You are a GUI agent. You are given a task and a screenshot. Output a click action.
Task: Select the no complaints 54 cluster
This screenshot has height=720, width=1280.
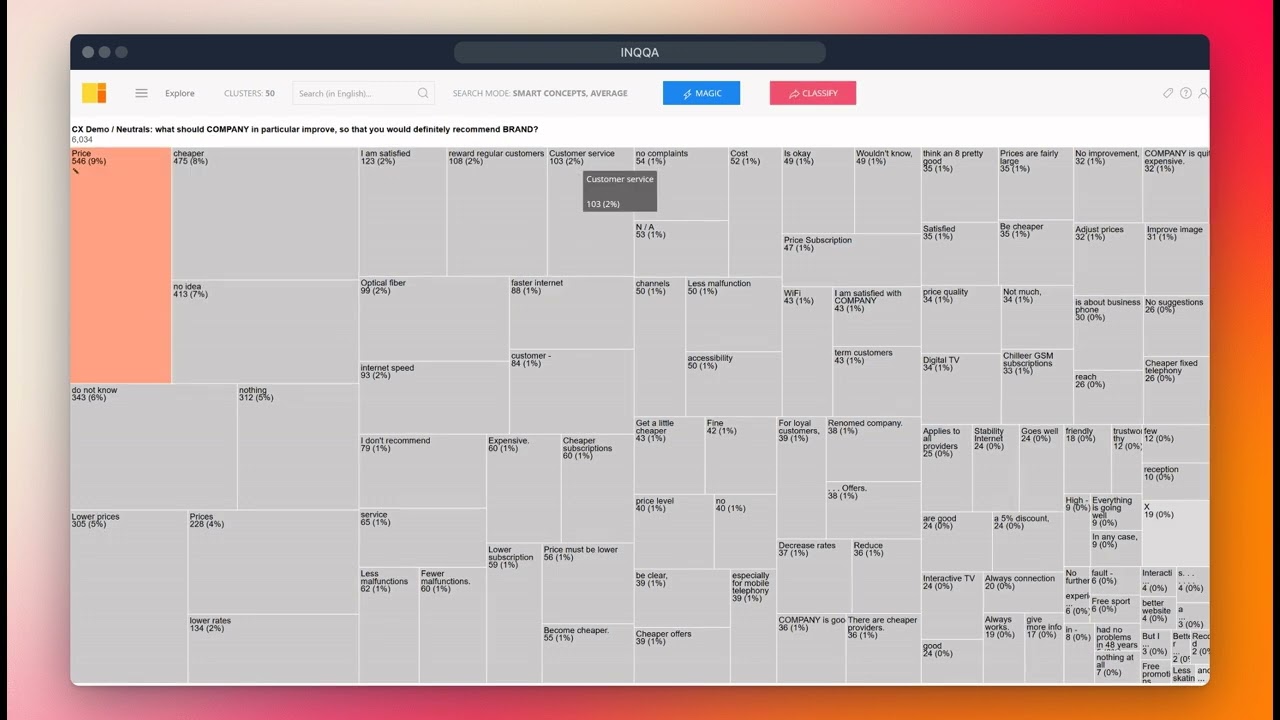pos(681,184)
